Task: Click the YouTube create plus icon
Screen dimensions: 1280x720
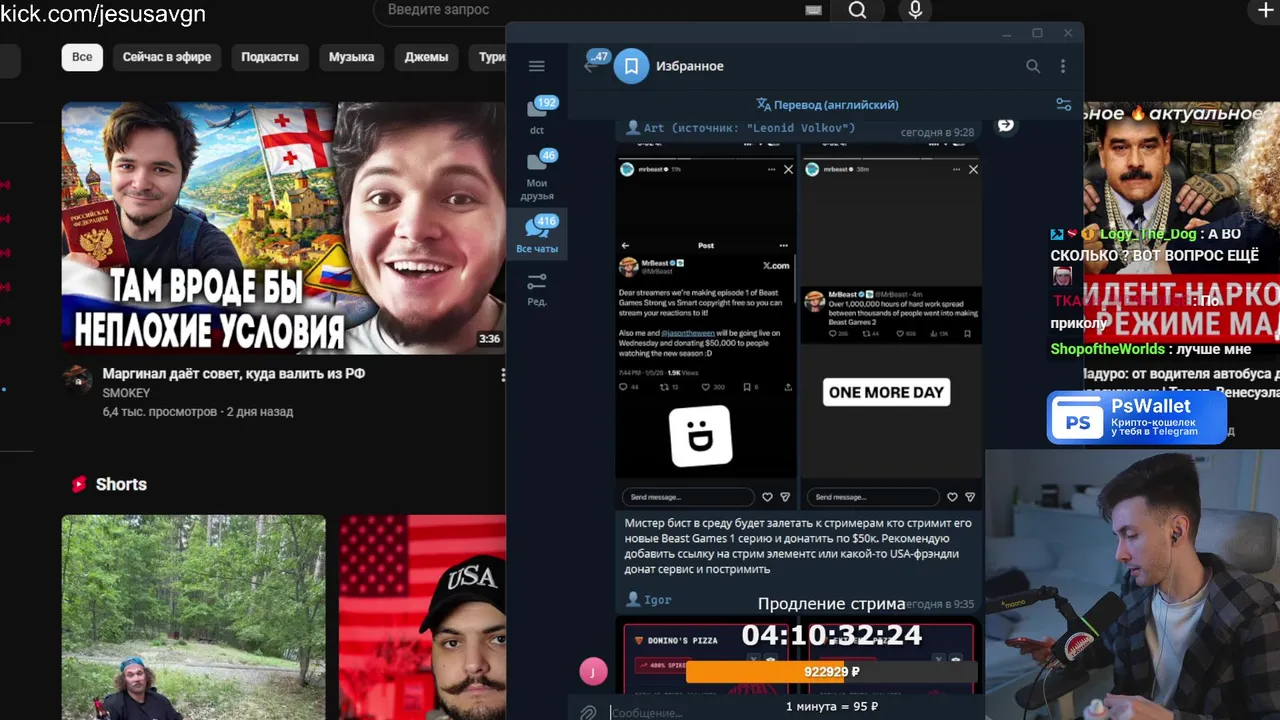Action: [1265, 11]
